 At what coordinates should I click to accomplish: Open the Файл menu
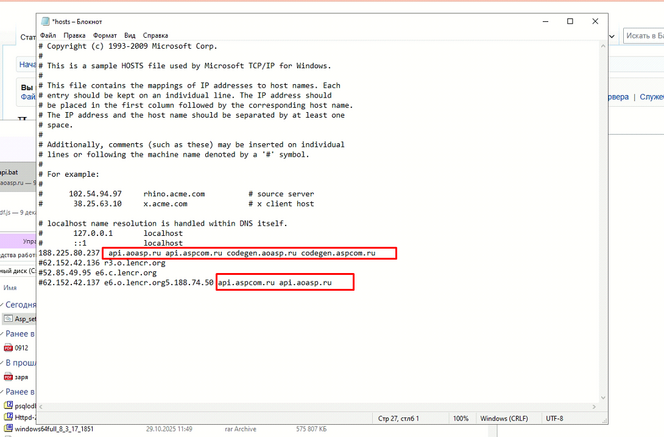click(48, 35)
